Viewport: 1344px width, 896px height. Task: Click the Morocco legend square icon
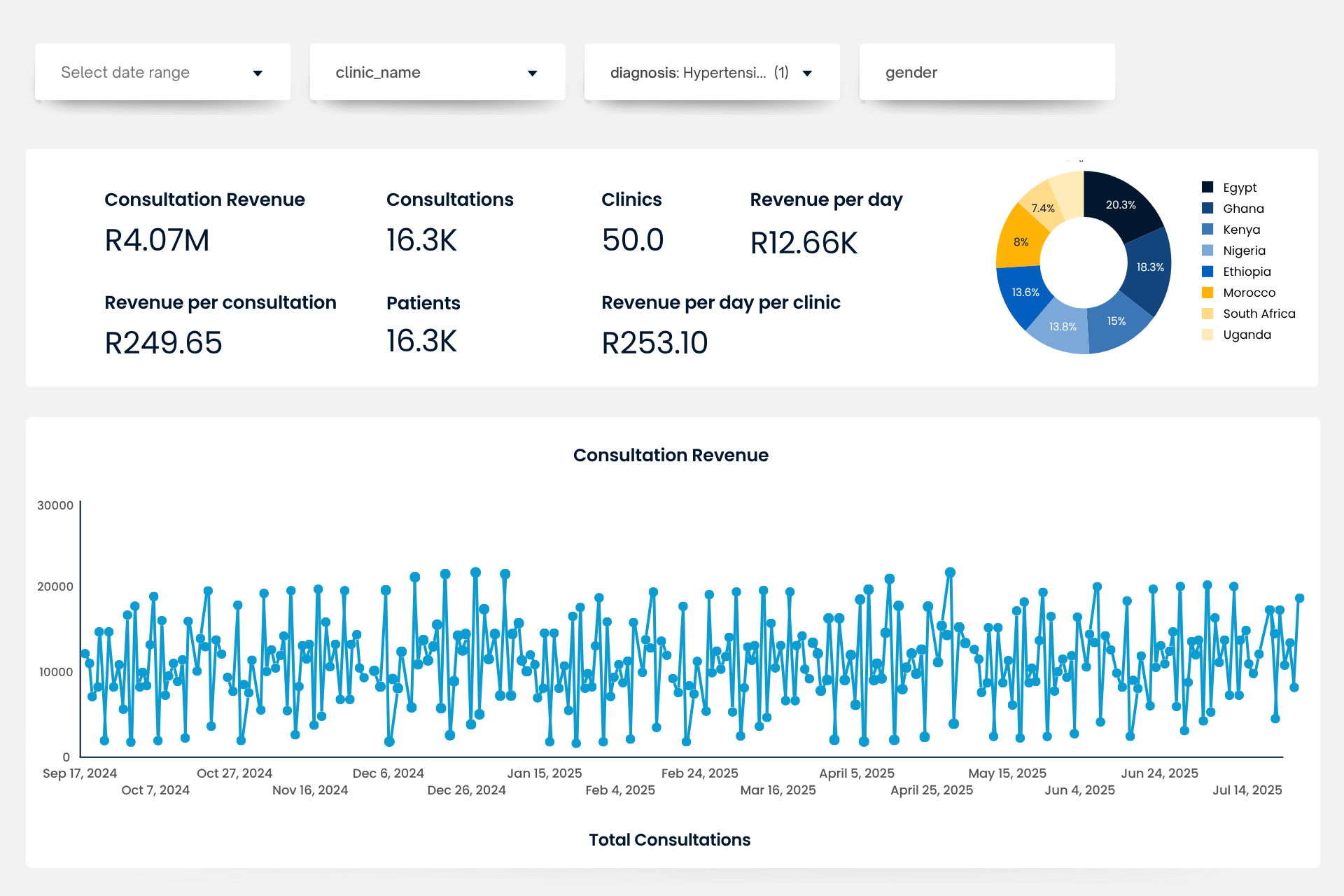coord(1207,292)
